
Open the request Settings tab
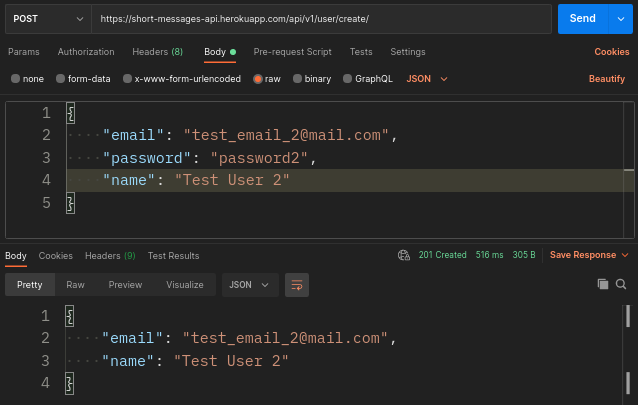coord(408,52)
